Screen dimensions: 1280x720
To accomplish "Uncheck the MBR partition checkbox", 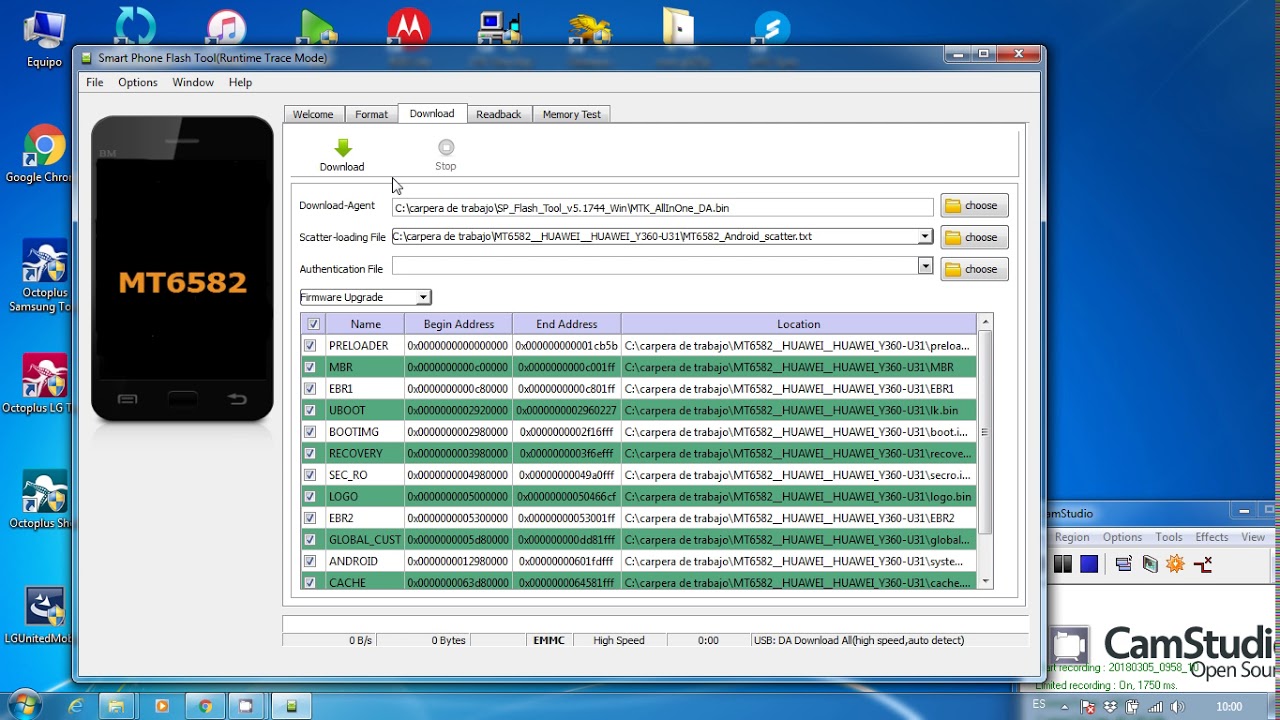I will tap(310, 367).
